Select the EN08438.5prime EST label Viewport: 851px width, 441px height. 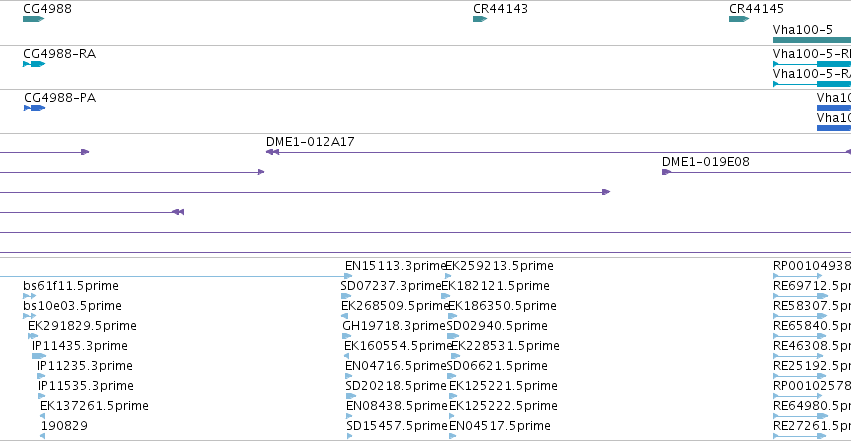coord(397,406)
